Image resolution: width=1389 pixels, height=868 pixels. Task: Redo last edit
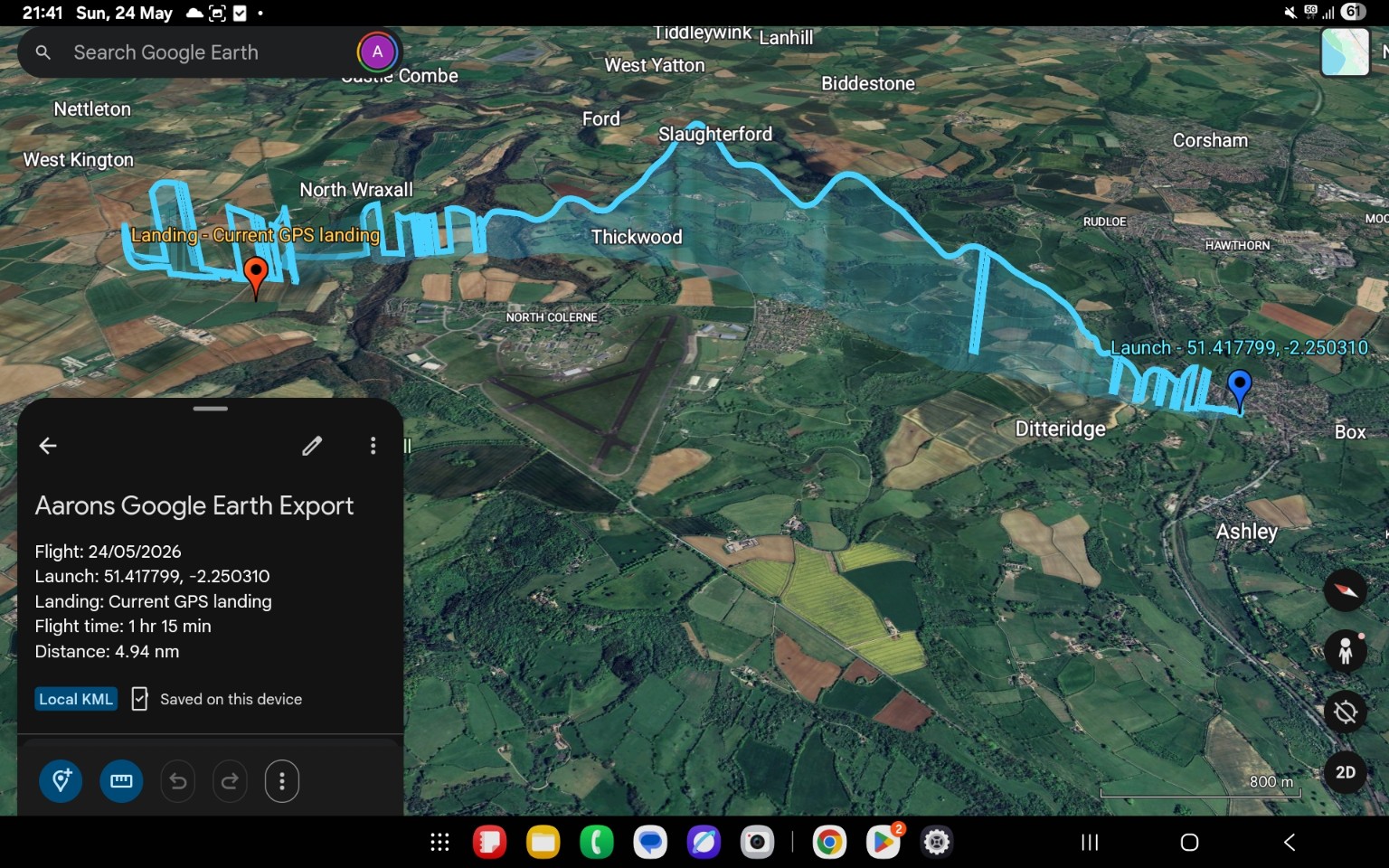coord(230,781)
